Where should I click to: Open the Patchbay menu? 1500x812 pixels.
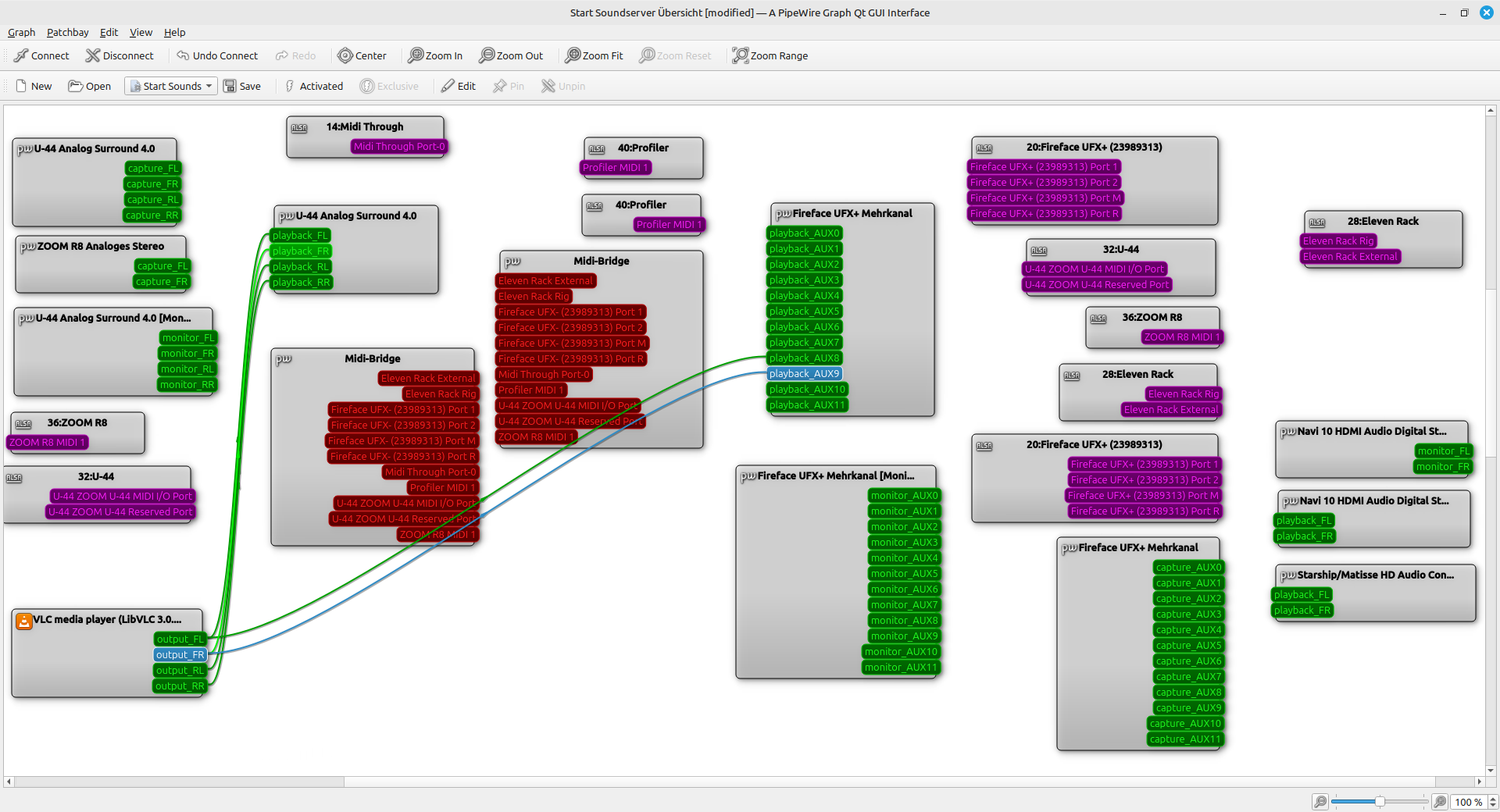click(67, 32)
